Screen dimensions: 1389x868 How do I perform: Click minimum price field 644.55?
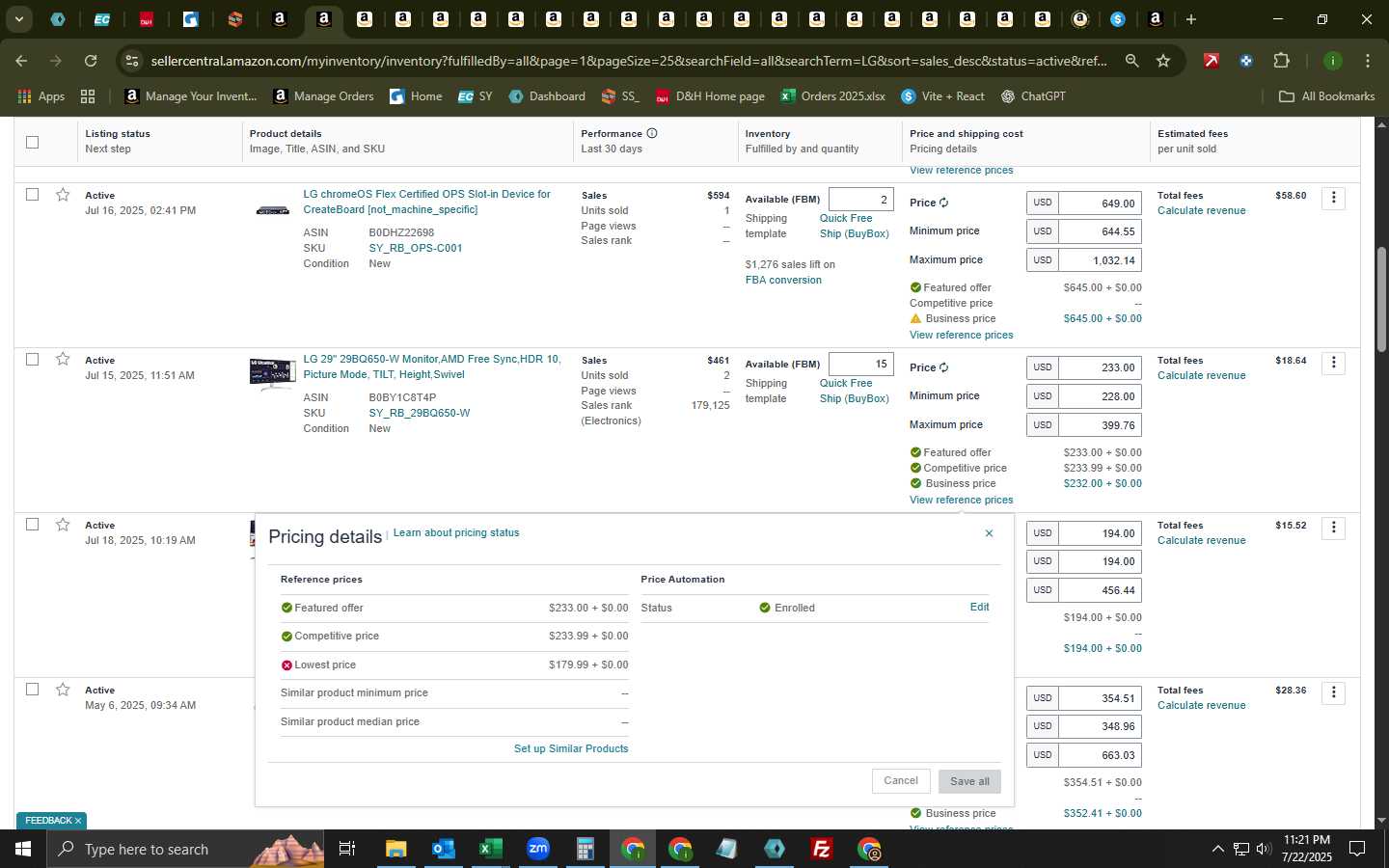pos(1101,231)
